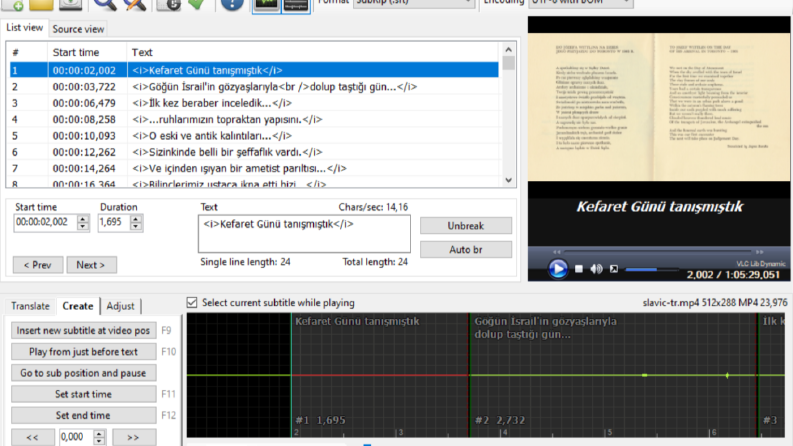Click the video seek progress bar
793x446 pixels.
coord(657,251)
